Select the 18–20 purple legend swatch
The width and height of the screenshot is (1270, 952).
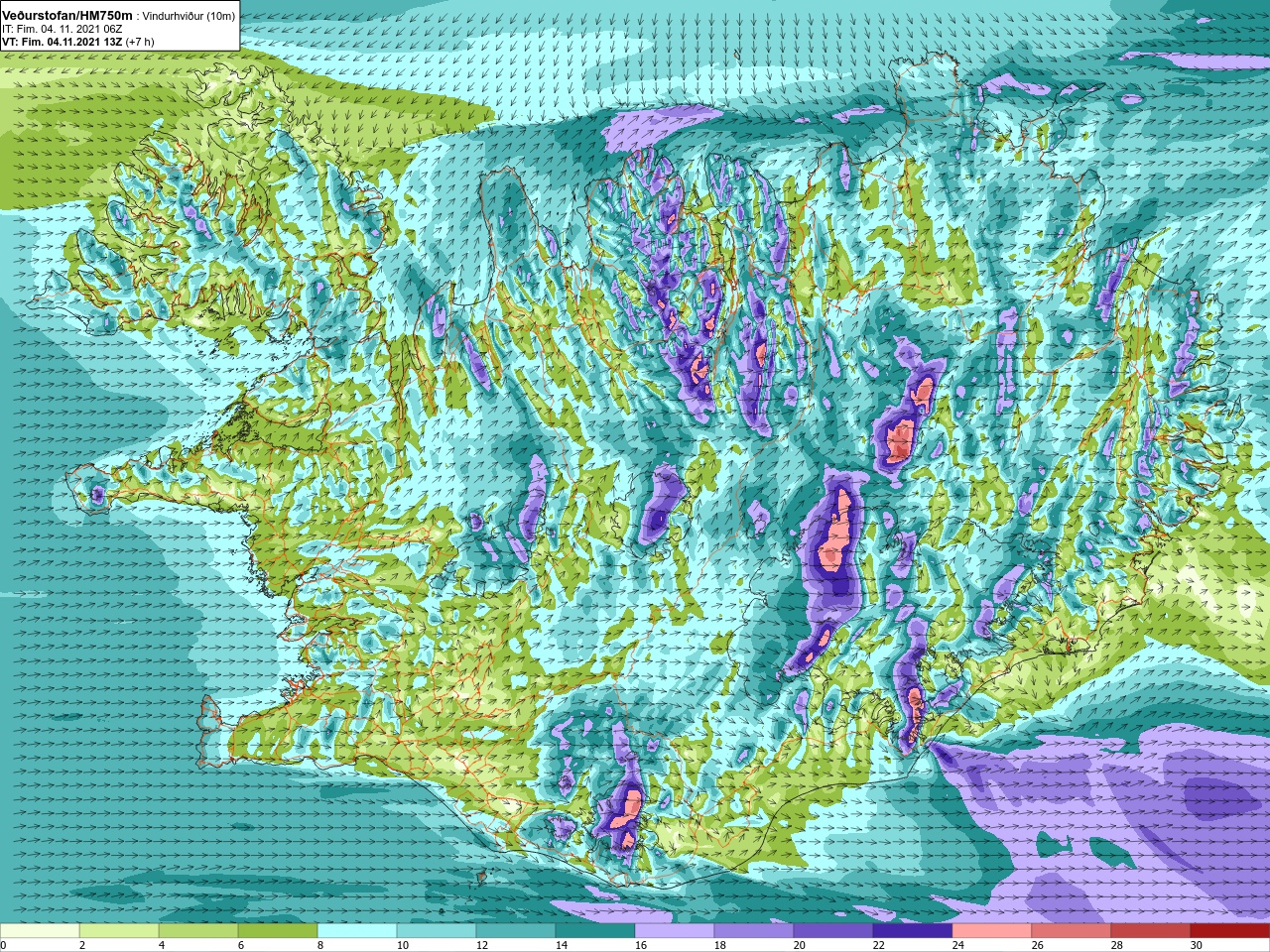(x=754, y=931)
